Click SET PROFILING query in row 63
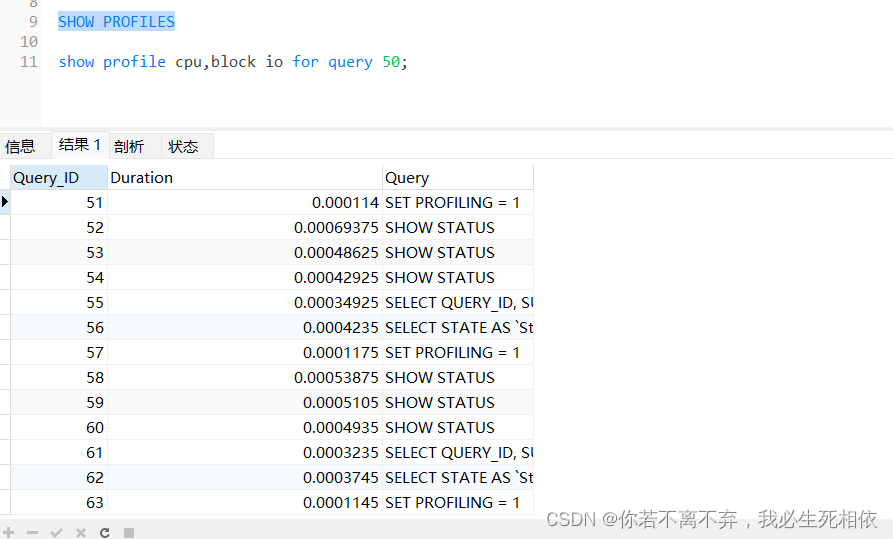 (x=458, y=503)
